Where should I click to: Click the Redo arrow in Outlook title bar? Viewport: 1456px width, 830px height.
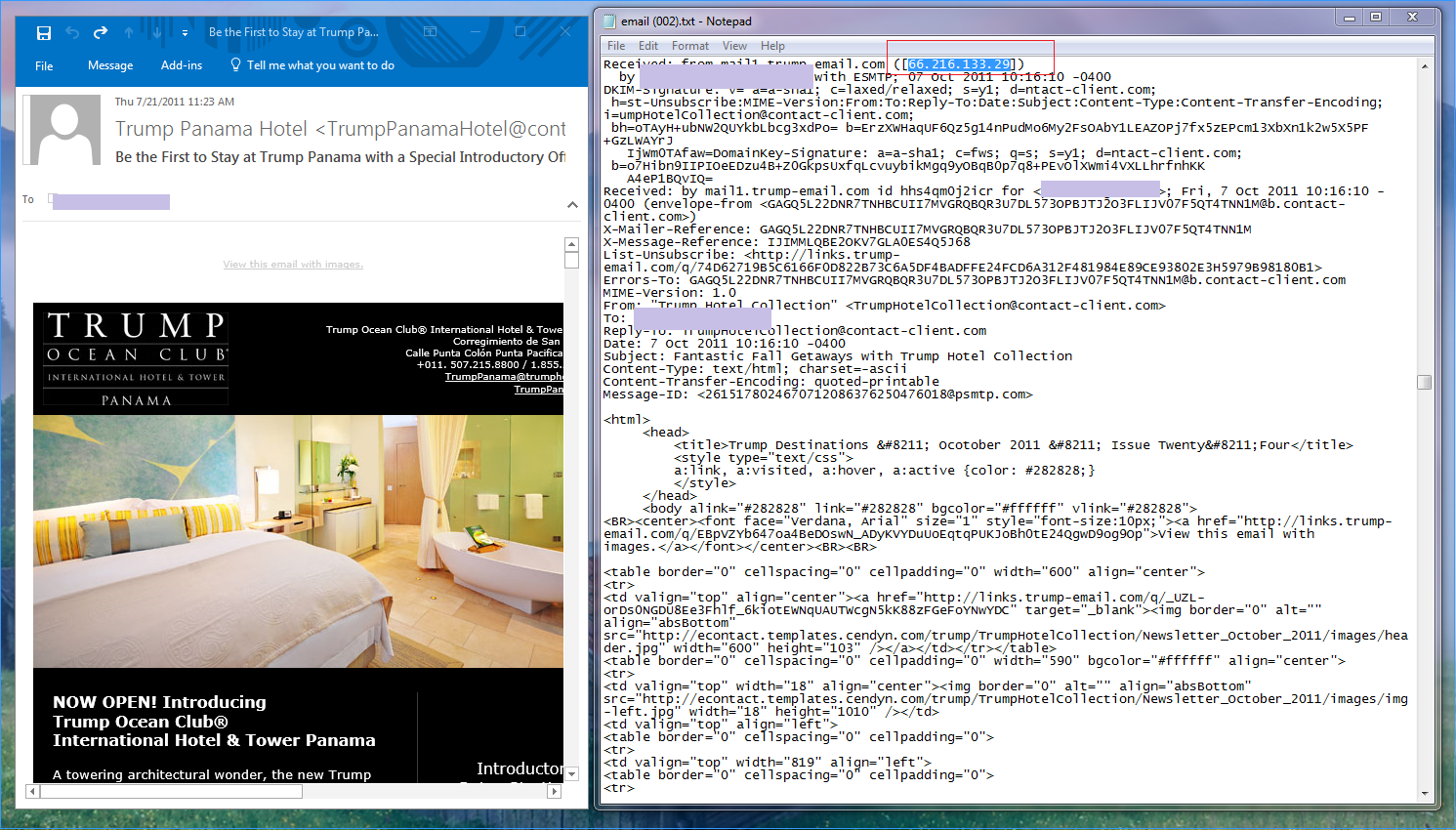click(x=101, y=33)
